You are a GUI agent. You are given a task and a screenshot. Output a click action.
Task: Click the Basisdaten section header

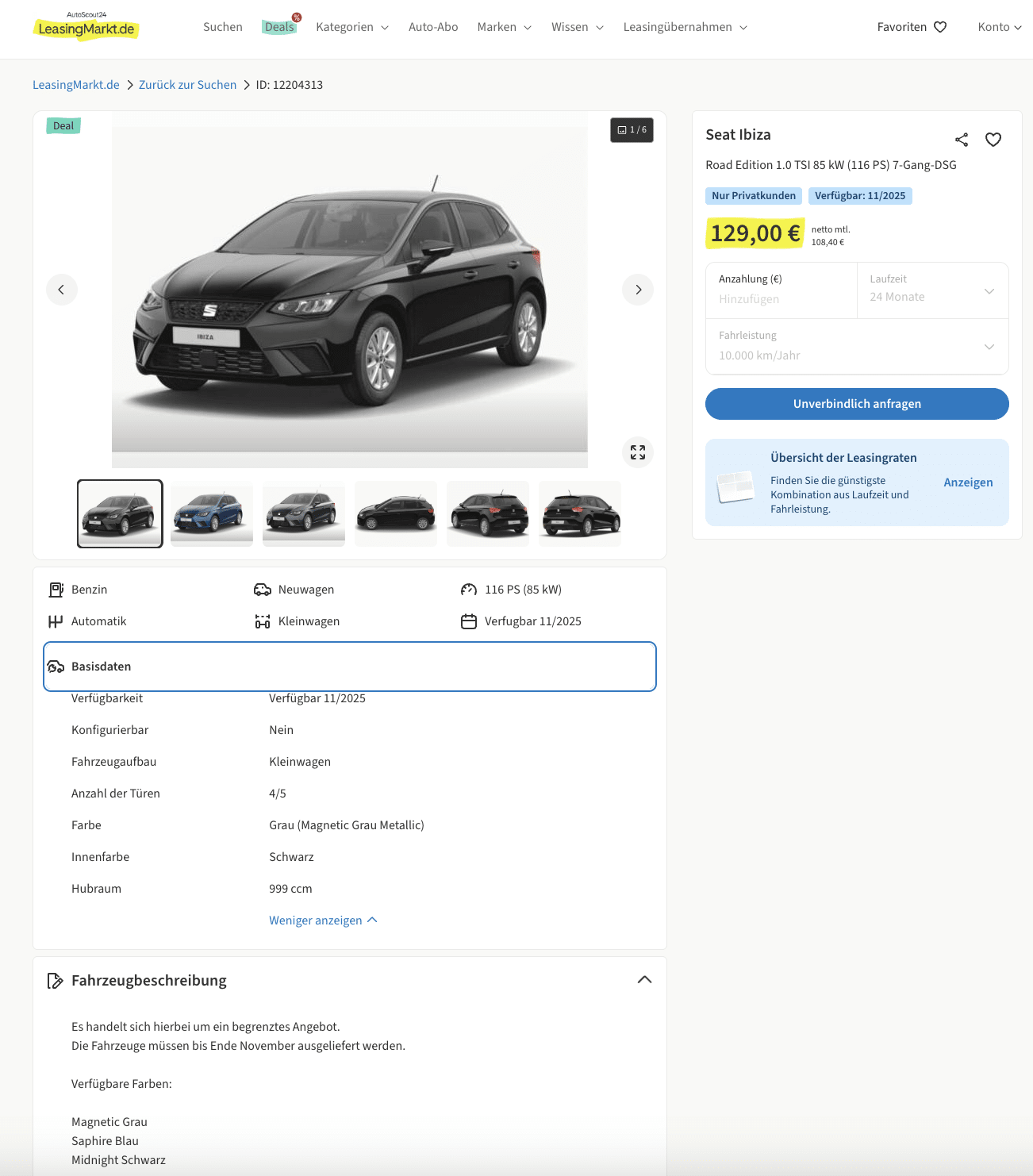[349, 667]
